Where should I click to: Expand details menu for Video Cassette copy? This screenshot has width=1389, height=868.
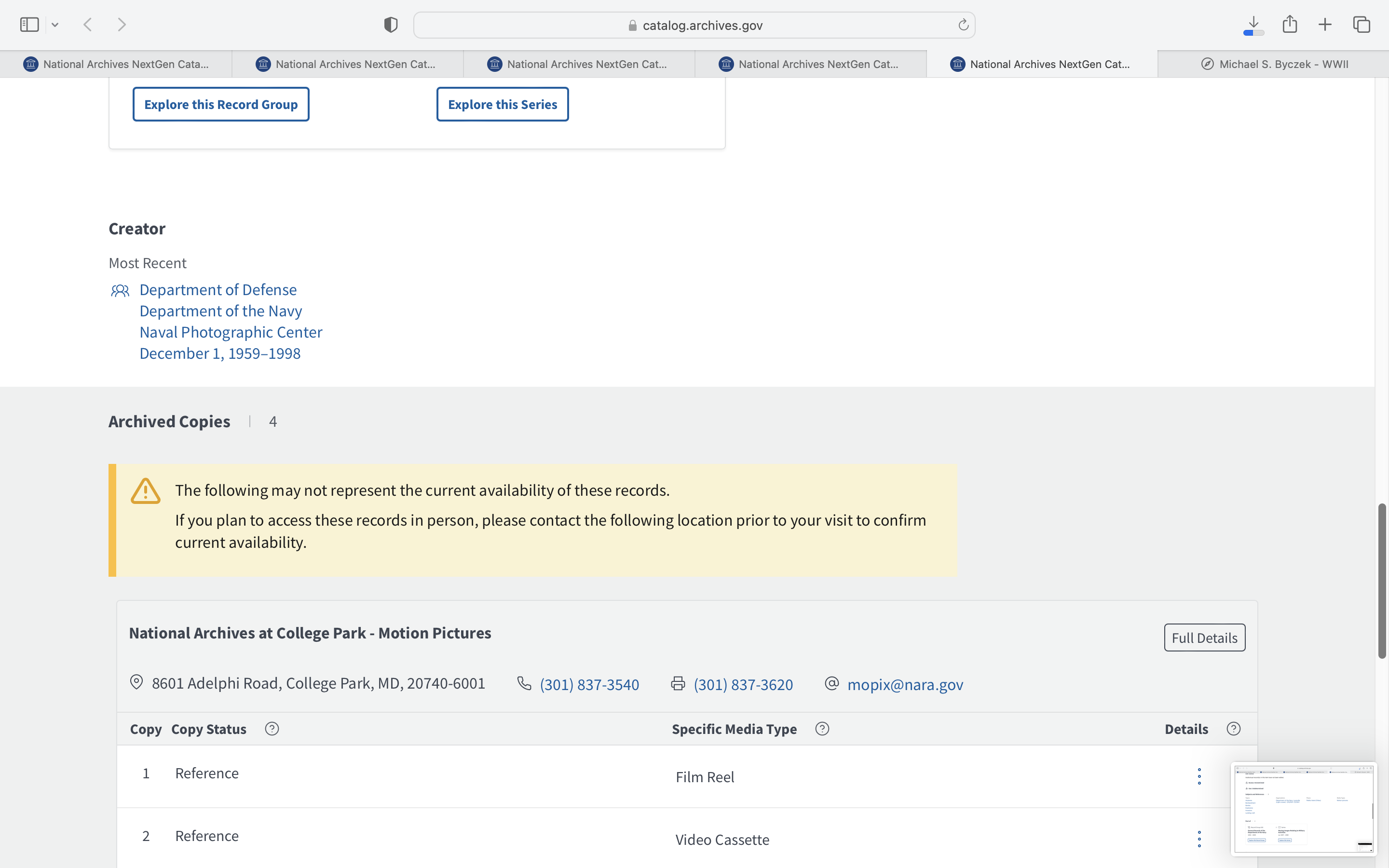(1199, 839)
